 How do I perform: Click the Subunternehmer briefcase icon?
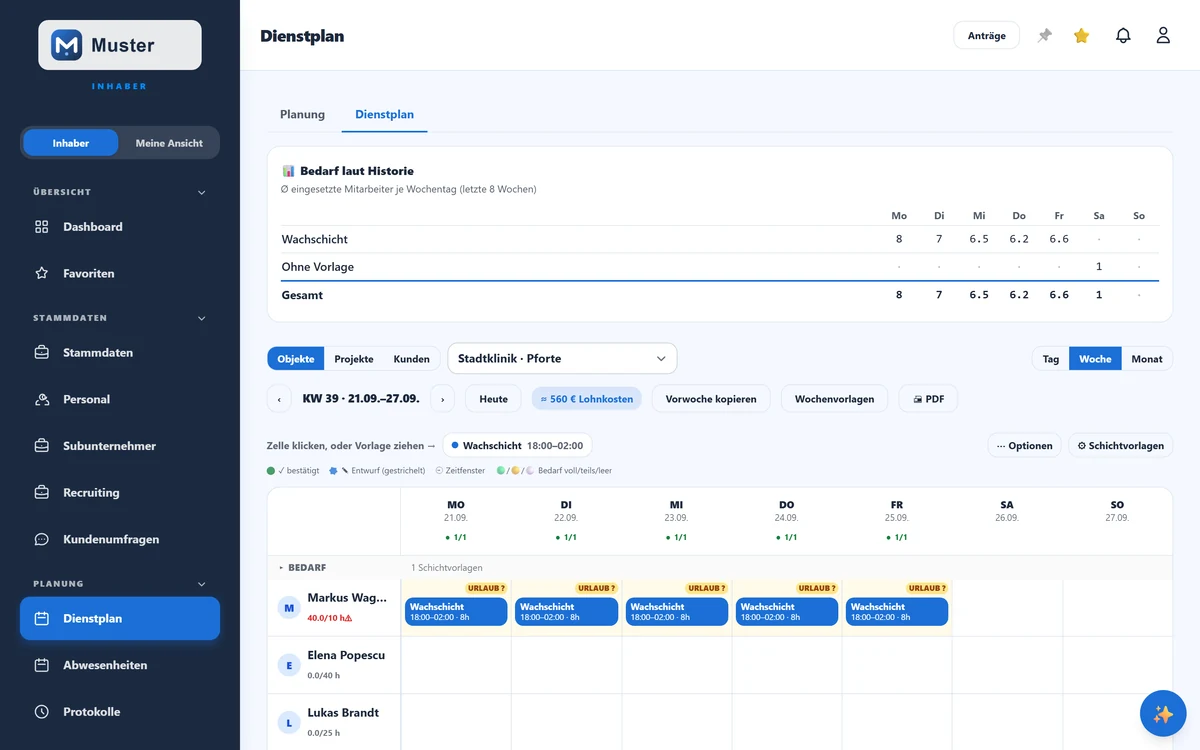click(x=42, y=446)
